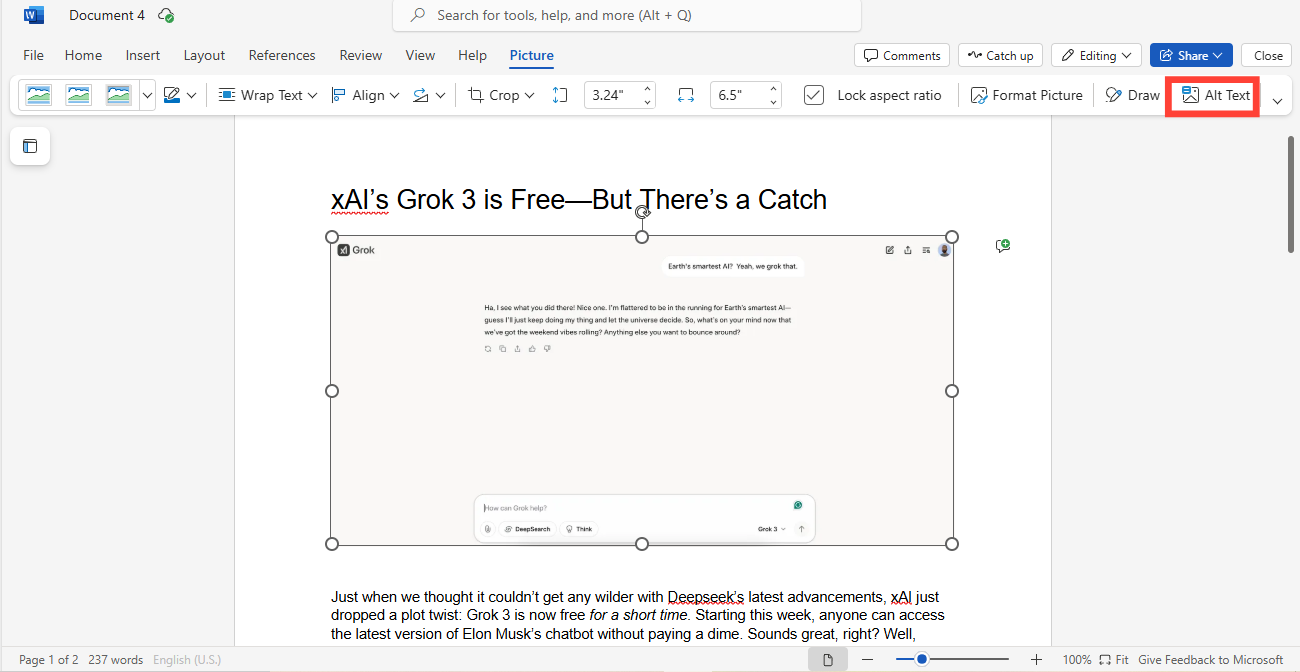Viewport: 1300px width, 672px height.
Task: Expand the picture styles gallery
Action: point(147,96)
